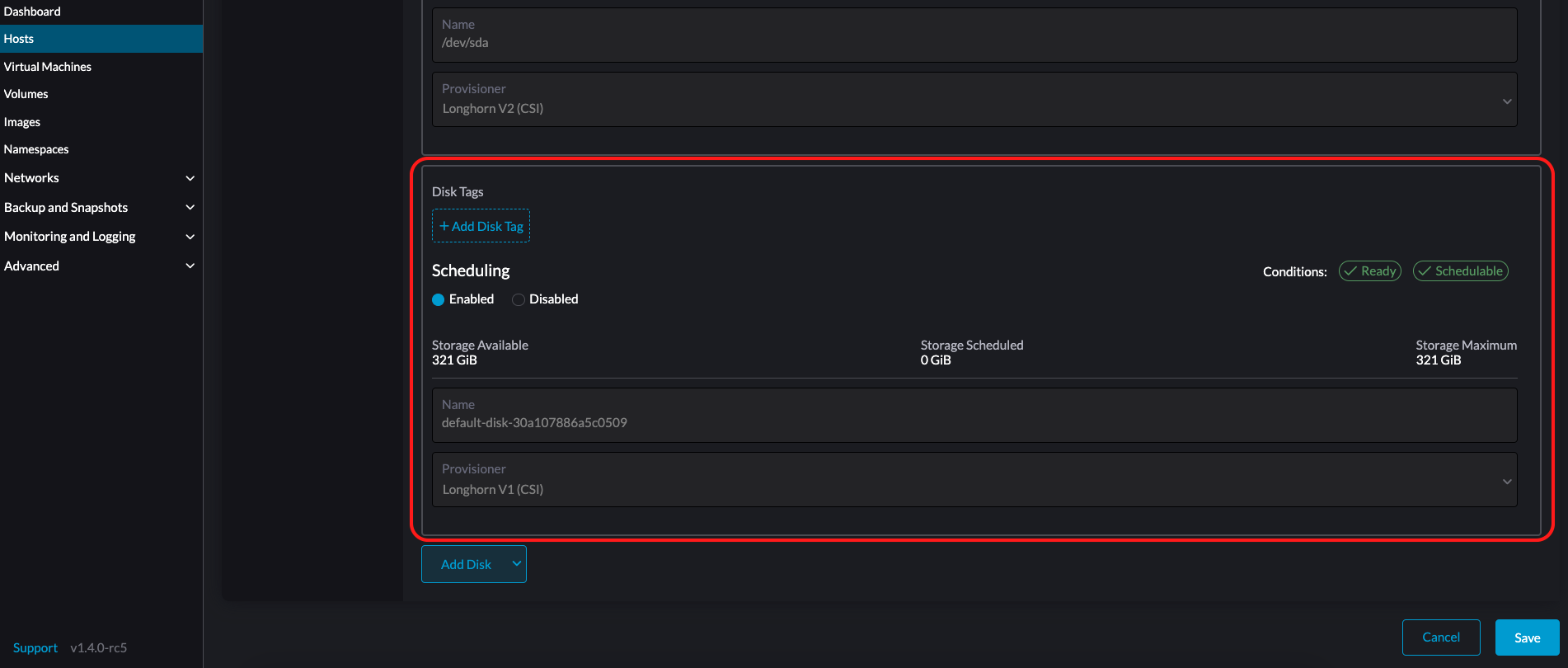Viewport: 1568px width, 668px height.
Task: Expand Monitoring and Logging chevron
Action: click(190, 237)
